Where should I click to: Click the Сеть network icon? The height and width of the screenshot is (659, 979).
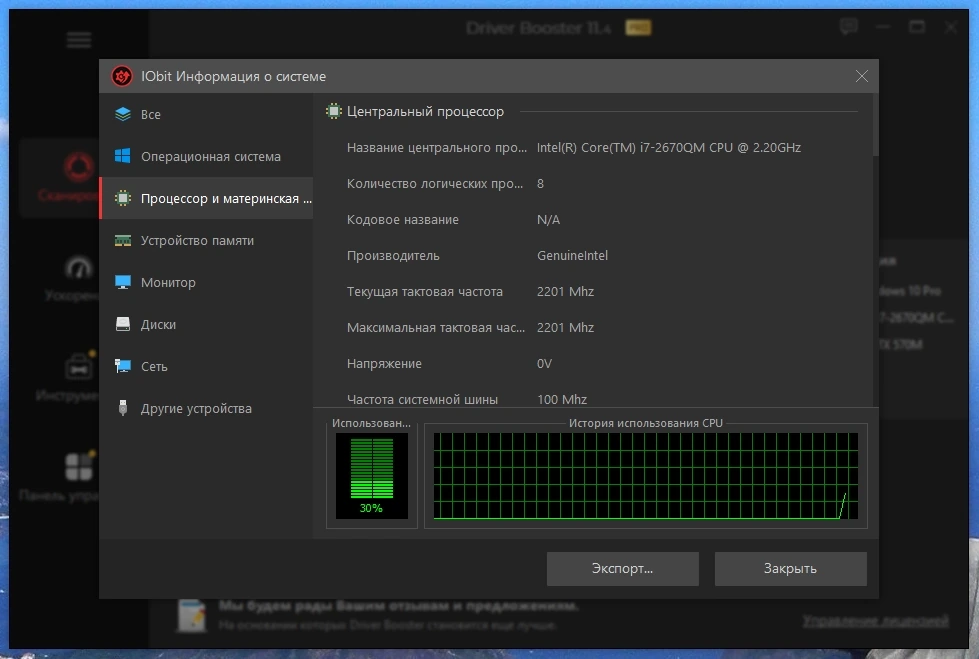(123, 366)
